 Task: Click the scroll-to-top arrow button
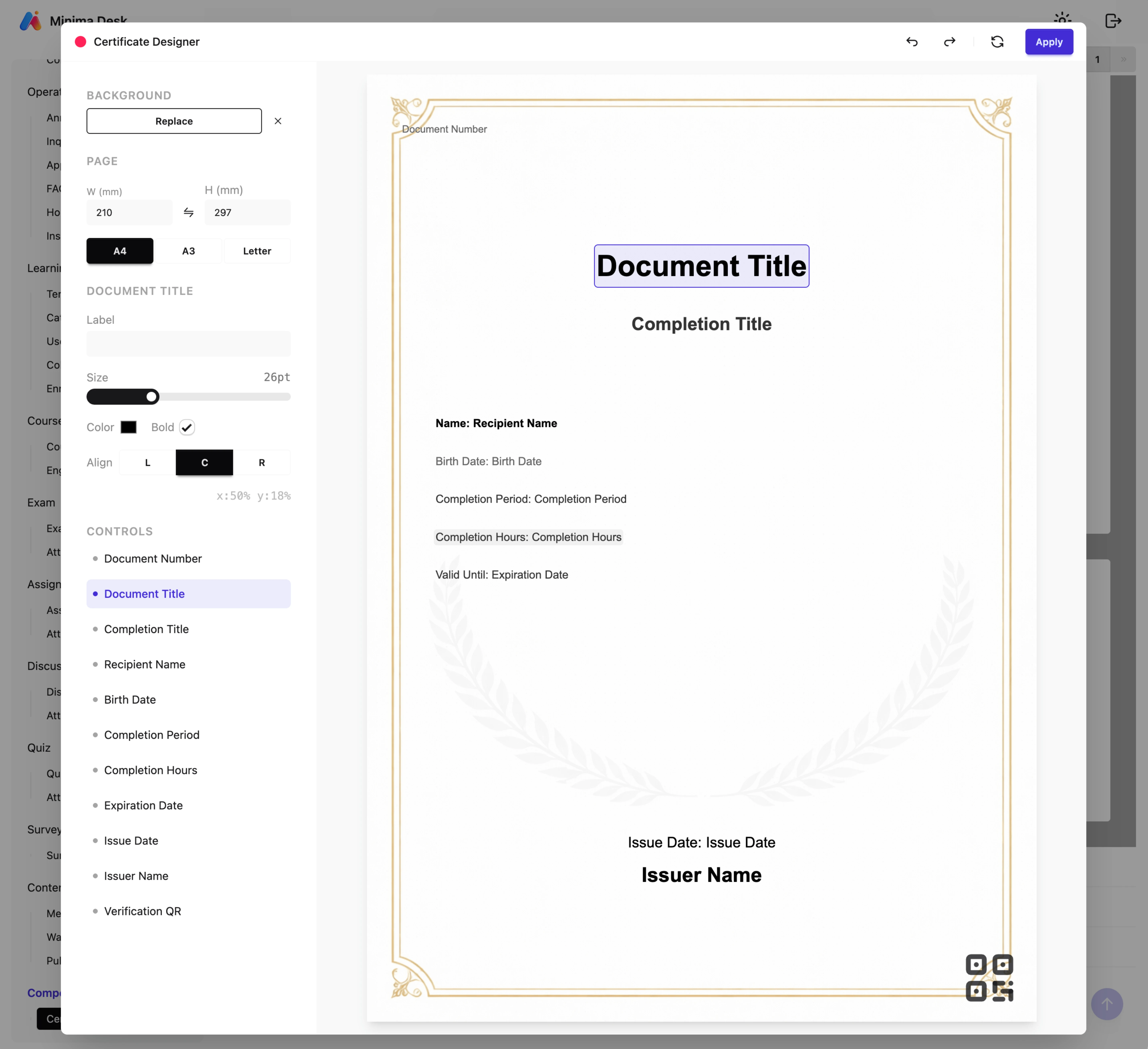[1106, 1004]
